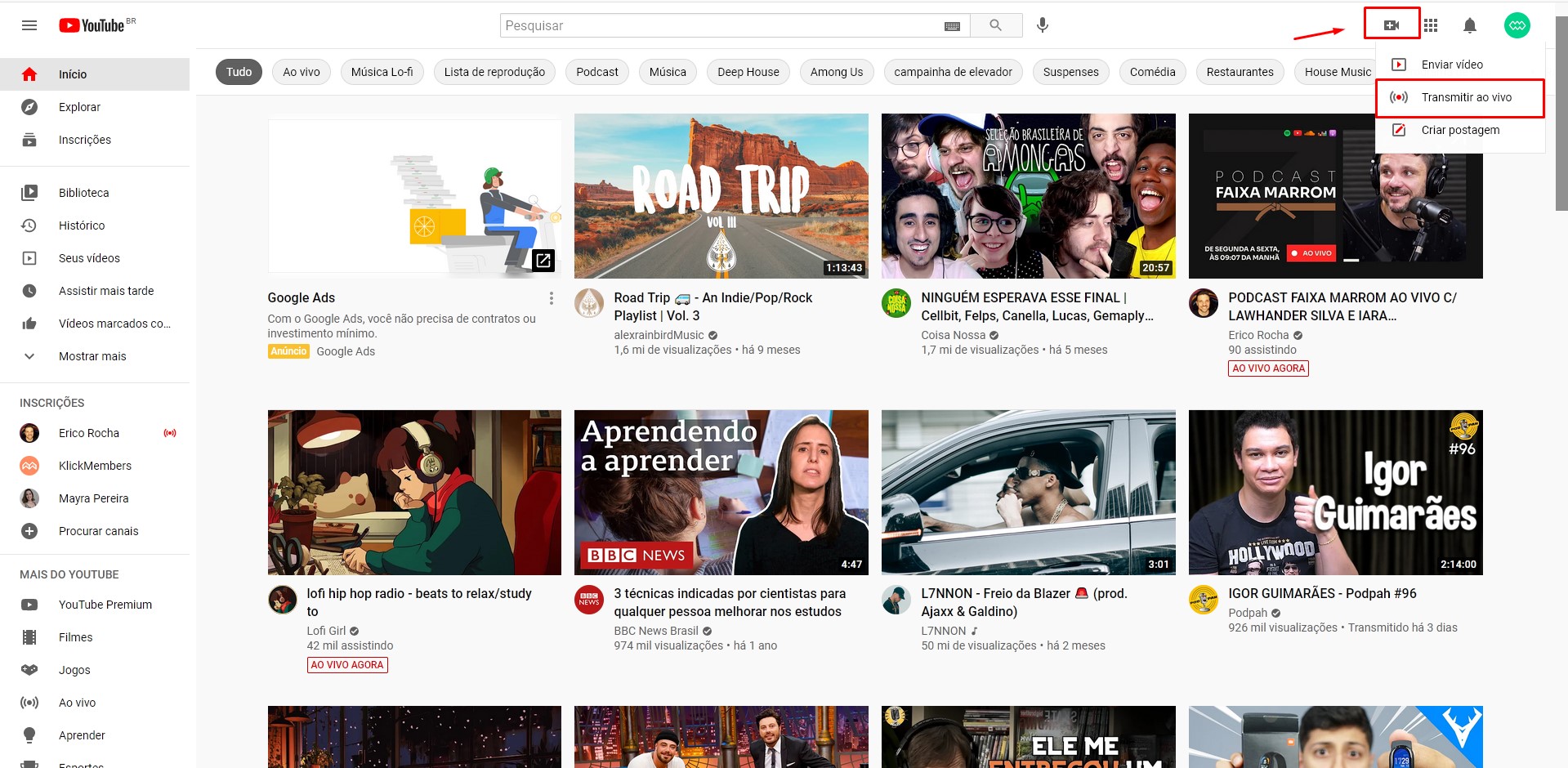Open the hamburger guide menu
The width and height of the screenshot is (1568, 768).
[29, 25]
